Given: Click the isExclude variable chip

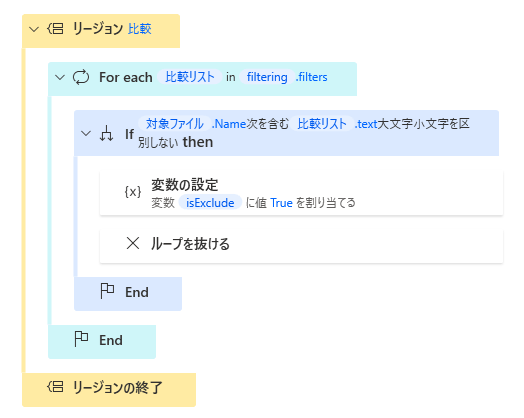Looking at the screenshot, I should [210, 202].
